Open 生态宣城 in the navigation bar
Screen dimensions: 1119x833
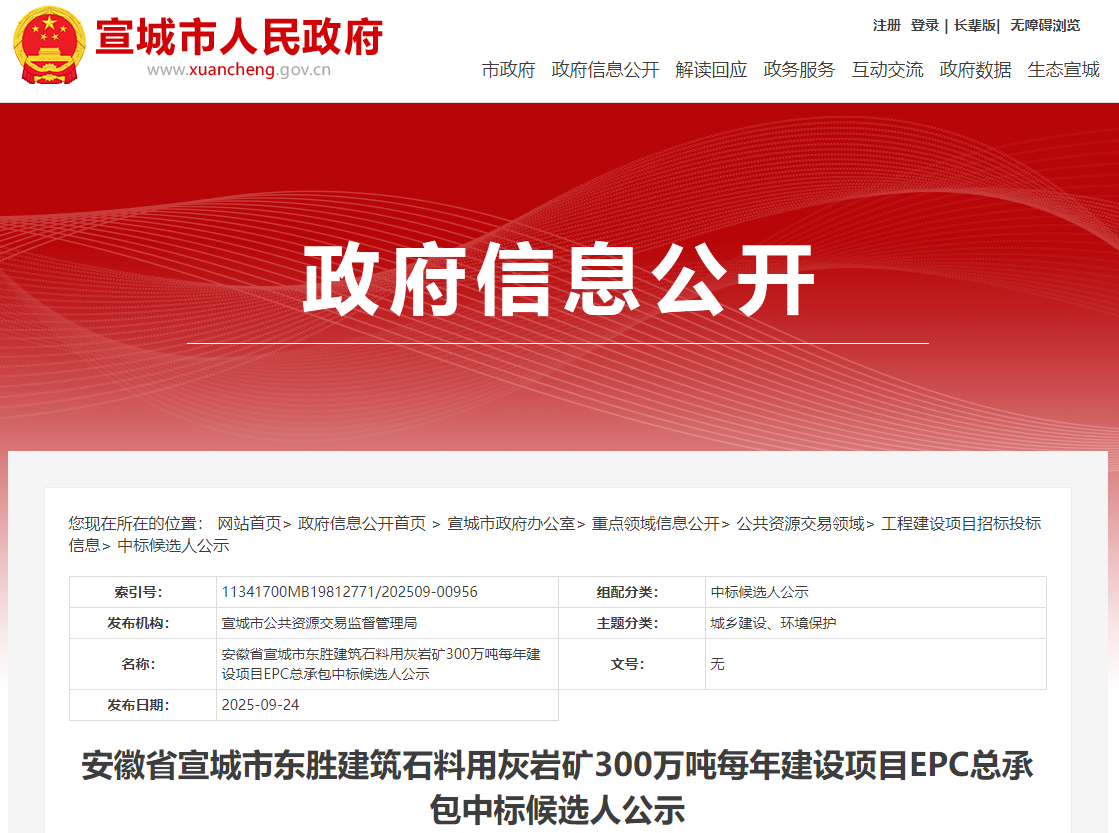click(1063, 70)
